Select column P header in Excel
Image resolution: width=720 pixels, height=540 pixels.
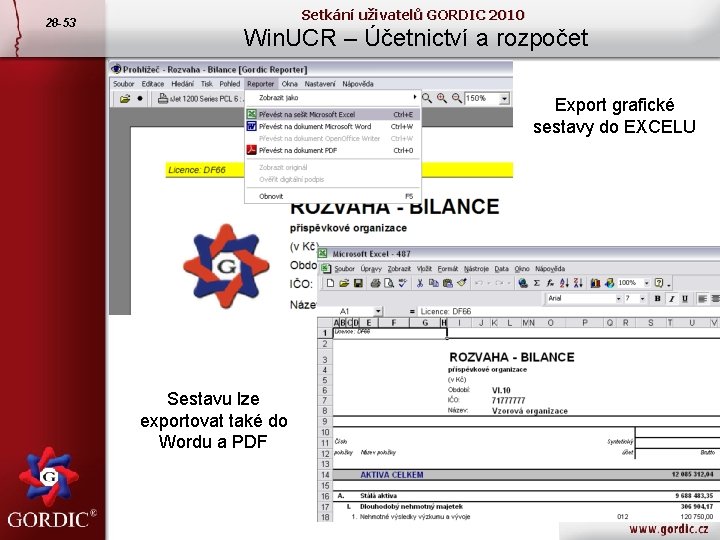point(585,323)
